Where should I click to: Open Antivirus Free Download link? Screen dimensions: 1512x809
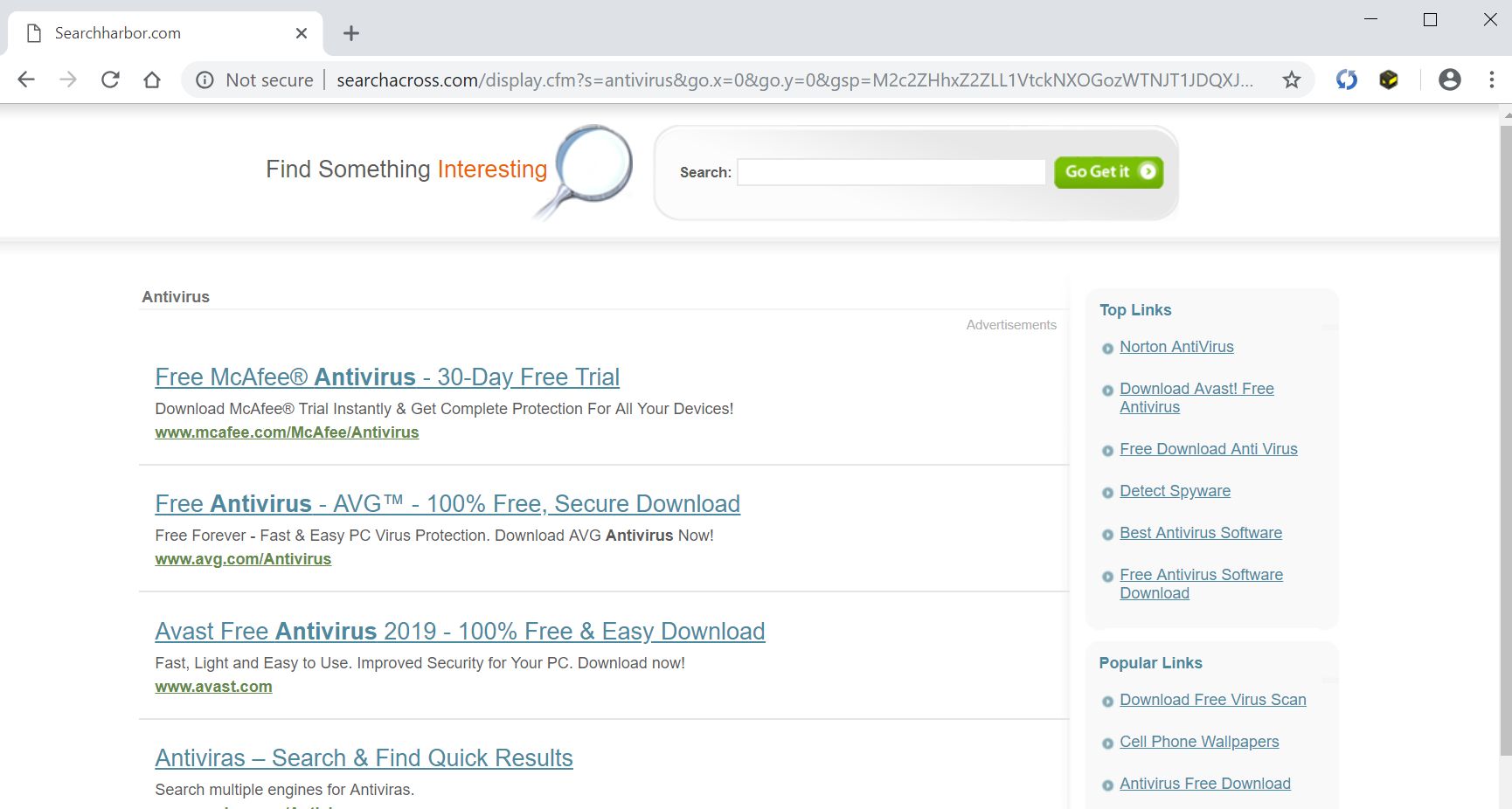1205,784
